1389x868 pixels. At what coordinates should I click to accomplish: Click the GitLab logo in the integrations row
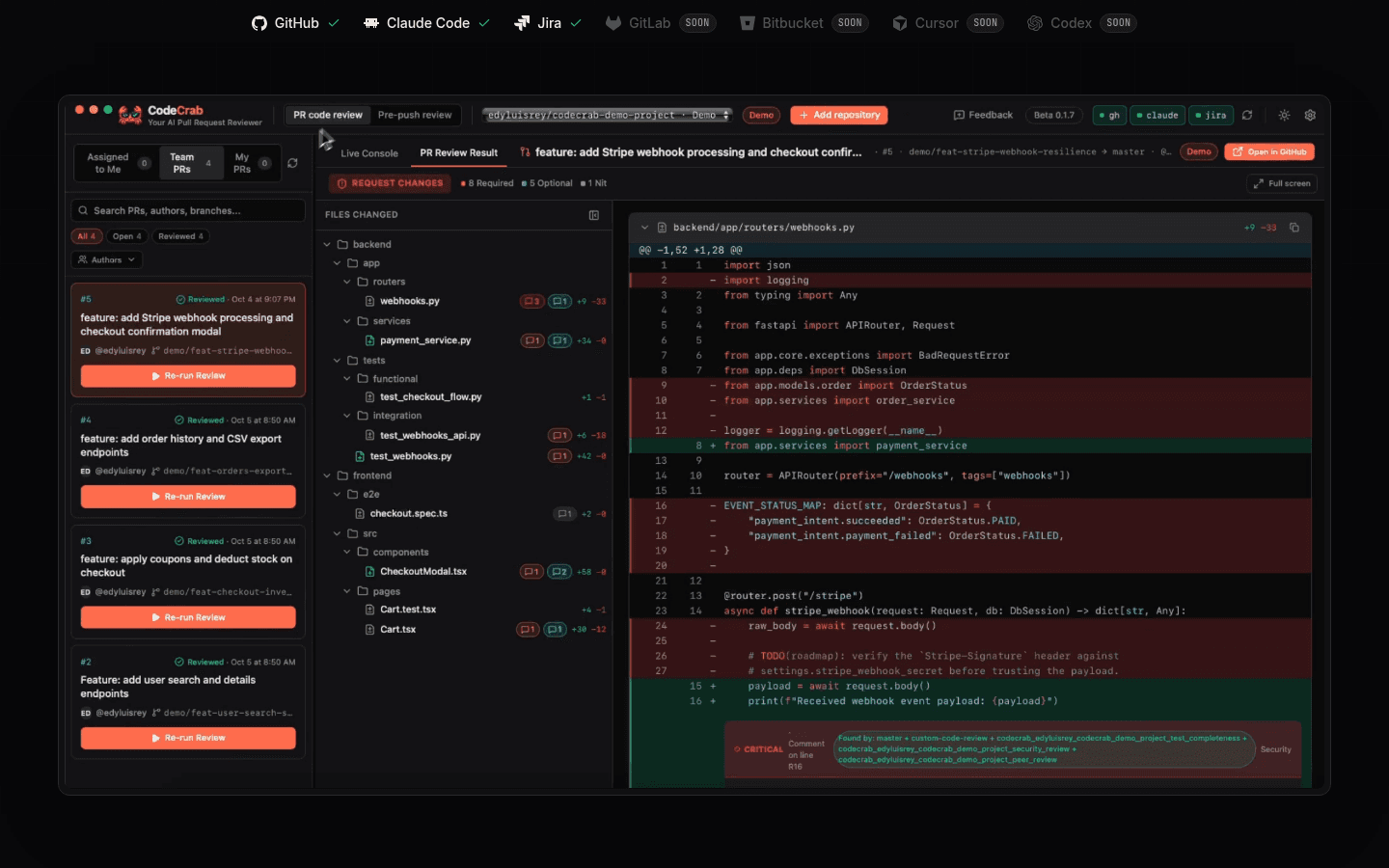613,23
